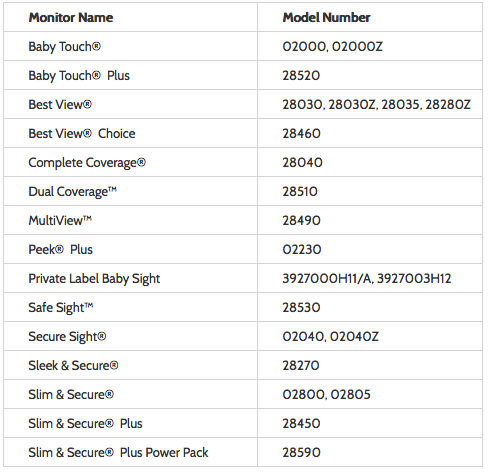The image size is (488, 473).
Task: Select the Baby Touch® Plus row name
Action: [x=79, y=75]
